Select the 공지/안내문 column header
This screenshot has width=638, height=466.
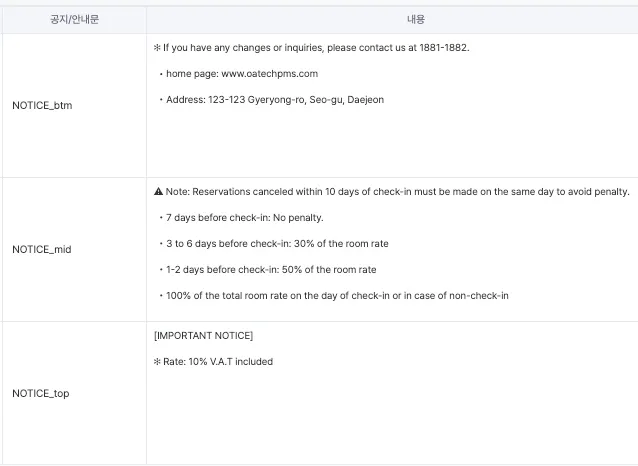[x=73, y=20]
